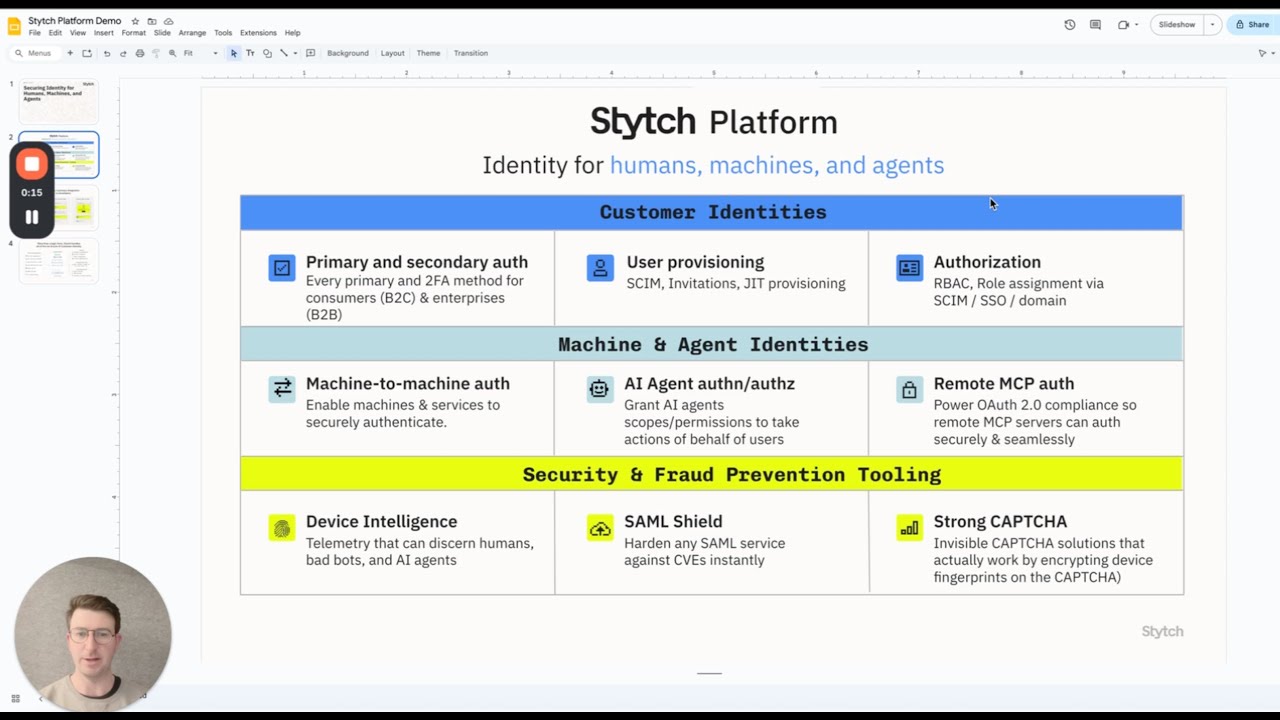1280x720 pixels.
Task: Click the Slideshow button
Action: tap(1177, 25)
